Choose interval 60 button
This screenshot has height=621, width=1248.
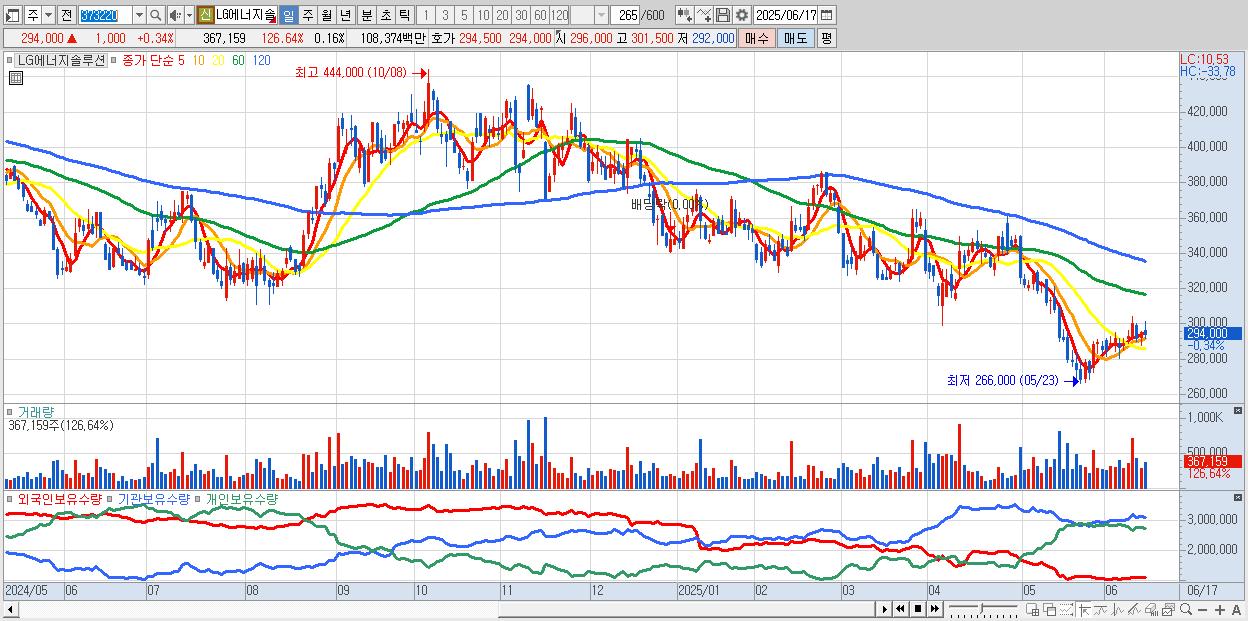540,15
